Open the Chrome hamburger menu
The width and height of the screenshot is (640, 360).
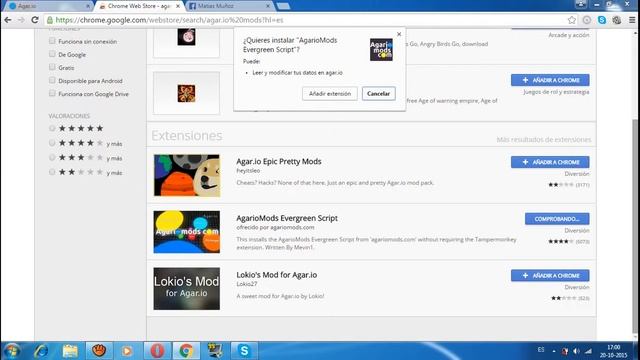pyautogui.click(x=632, y=20)
